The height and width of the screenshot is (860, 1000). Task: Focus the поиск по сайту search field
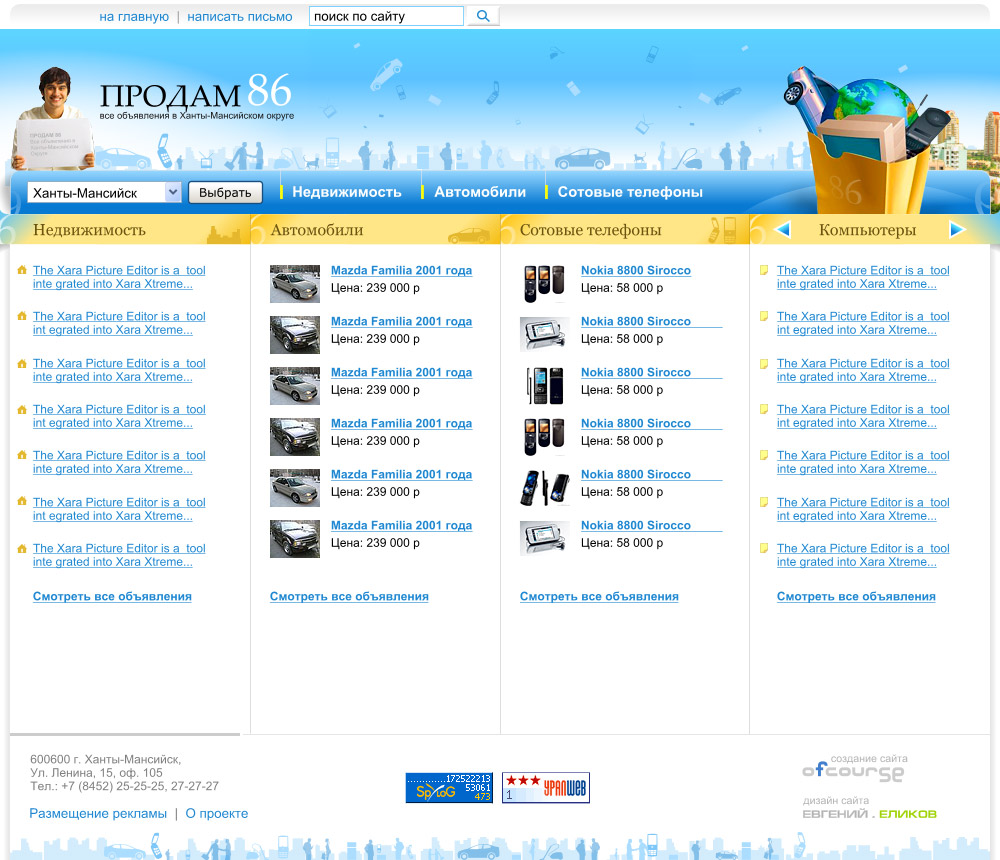[386, 16]
